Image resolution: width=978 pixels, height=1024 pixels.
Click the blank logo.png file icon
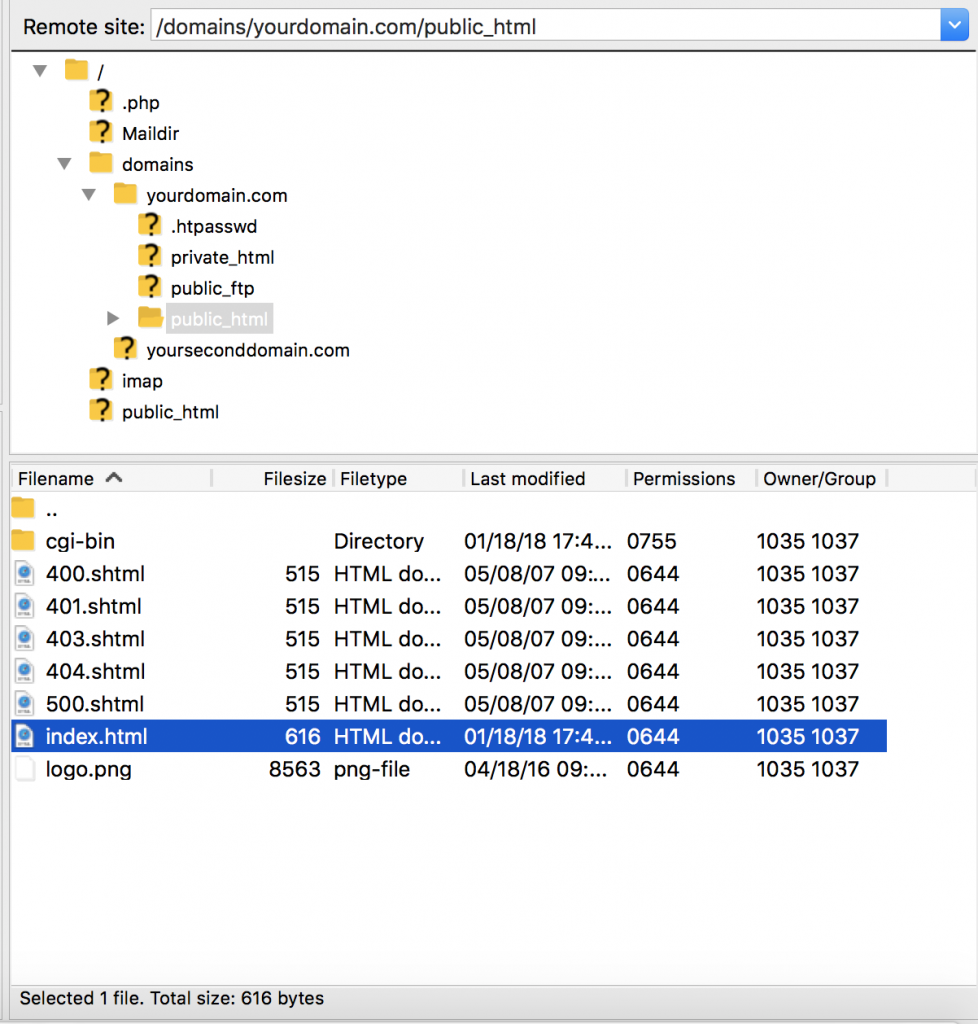(25, 769)
